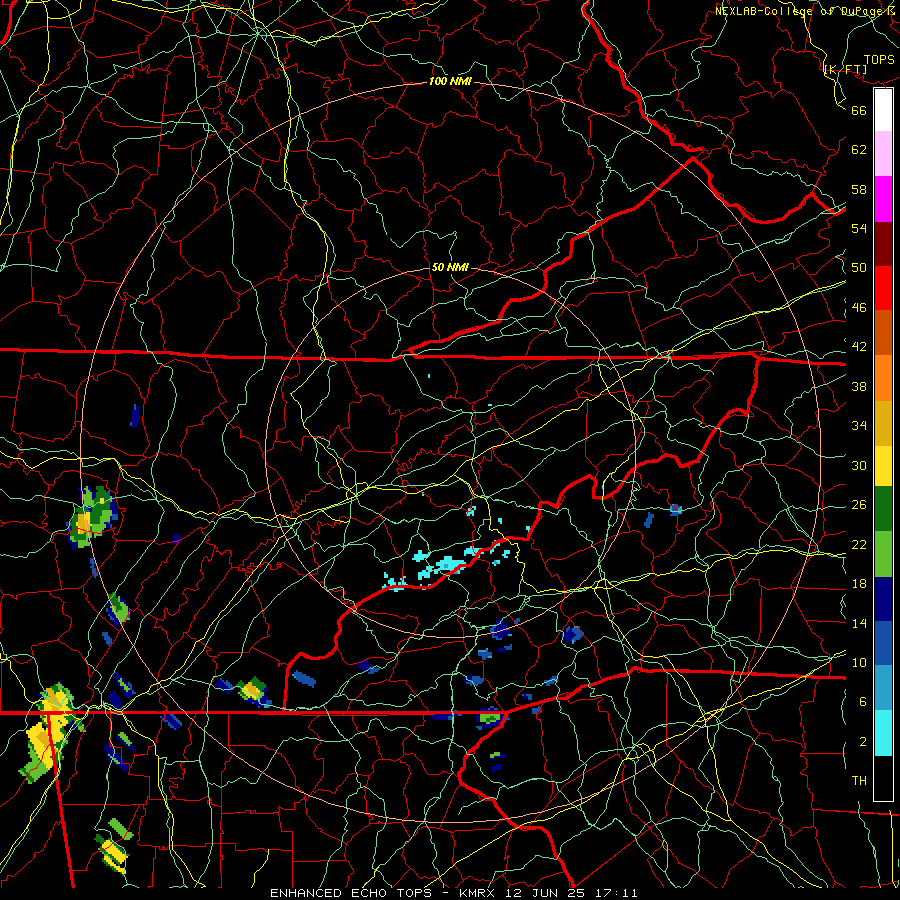Select the black TH swatch at legend bottom

[883, 778]
